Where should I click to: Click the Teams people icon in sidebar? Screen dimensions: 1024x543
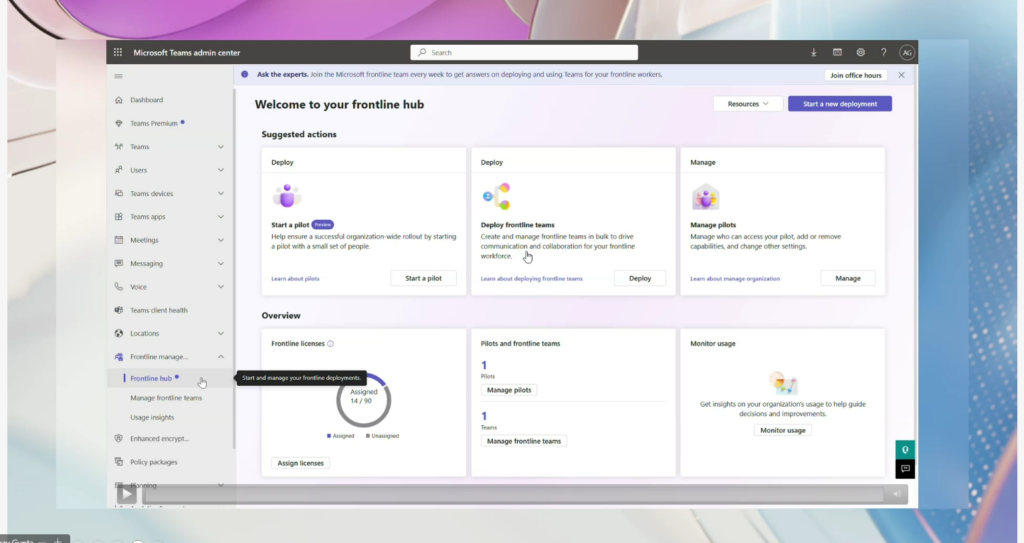pos(119,146)
